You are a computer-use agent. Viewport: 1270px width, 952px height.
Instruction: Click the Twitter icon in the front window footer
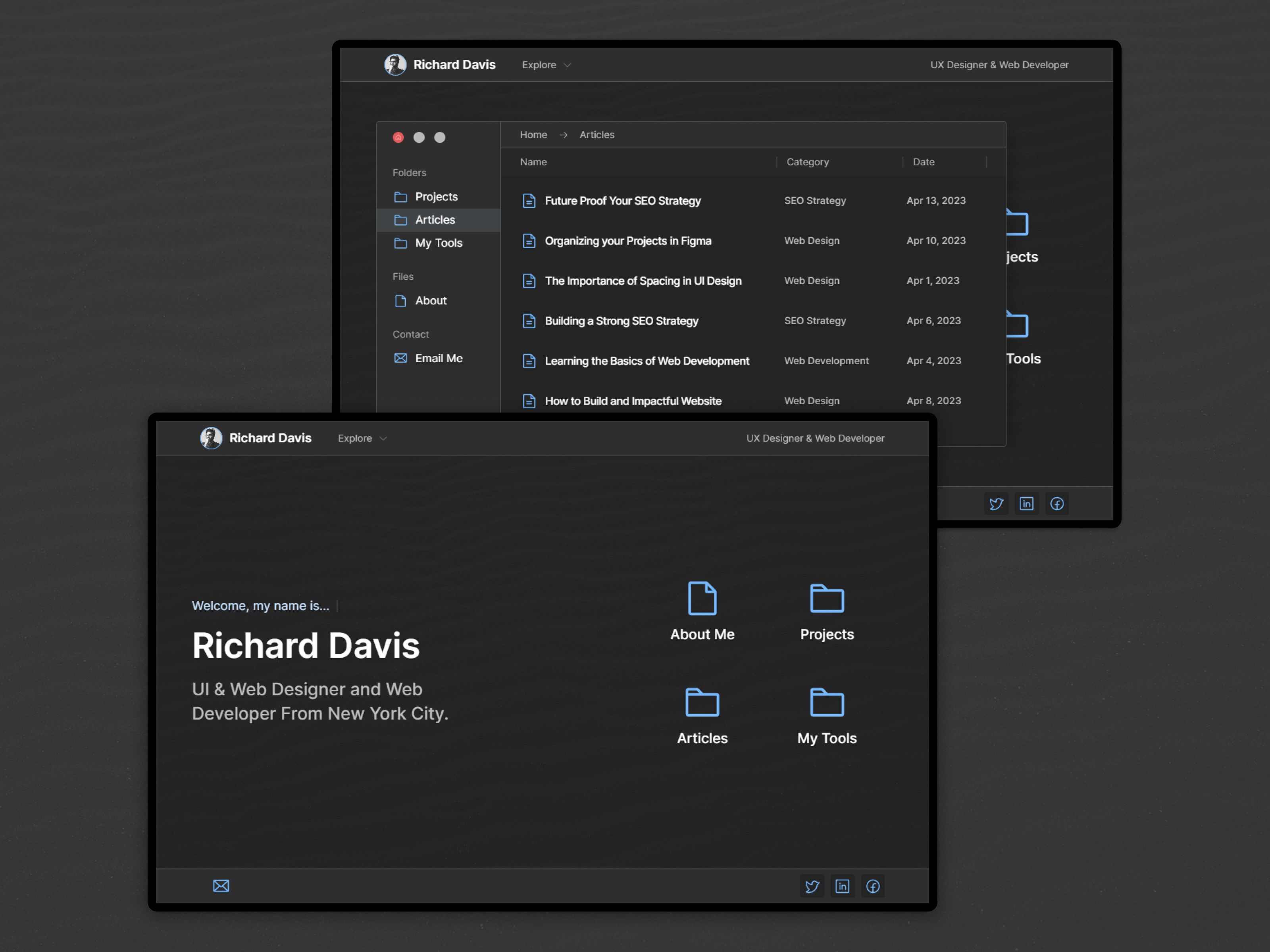(812, 887)
